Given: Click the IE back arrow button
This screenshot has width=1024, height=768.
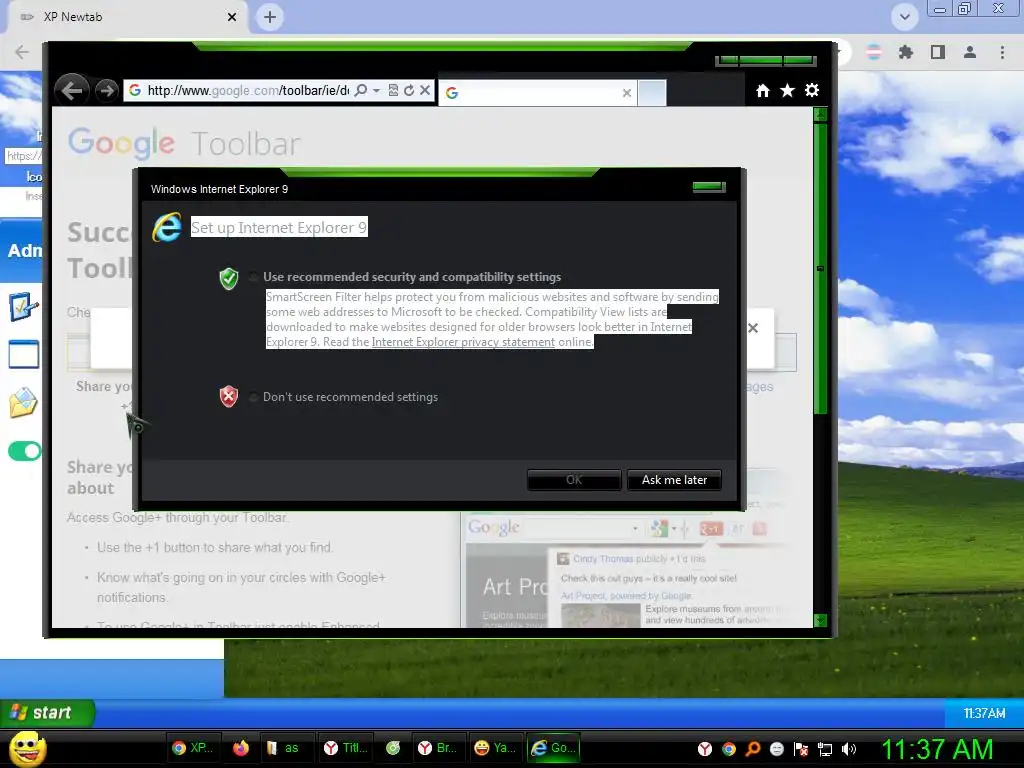Looking at the screenshot, I should pos(72,90).
